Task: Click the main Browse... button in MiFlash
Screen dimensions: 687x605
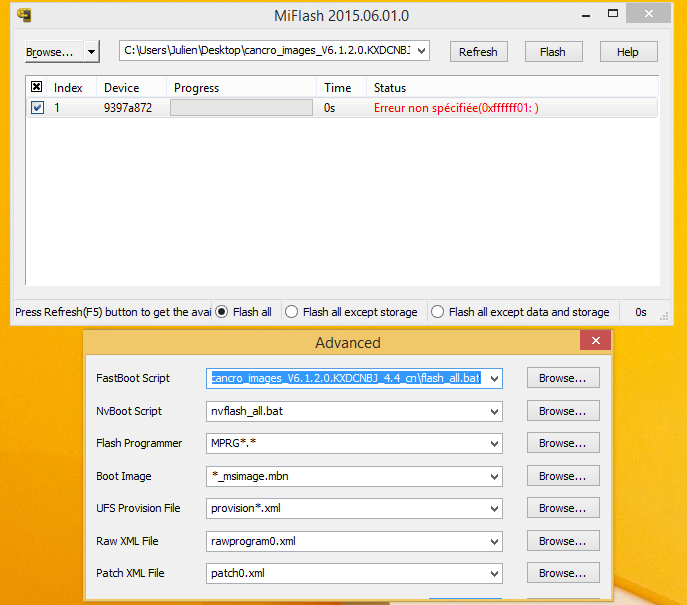Action: [54, 52]
